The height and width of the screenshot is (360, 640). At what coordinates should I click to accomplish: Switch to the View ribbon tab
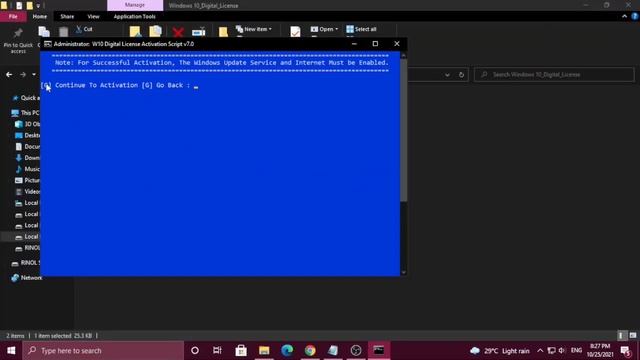[x=93, y=16]
